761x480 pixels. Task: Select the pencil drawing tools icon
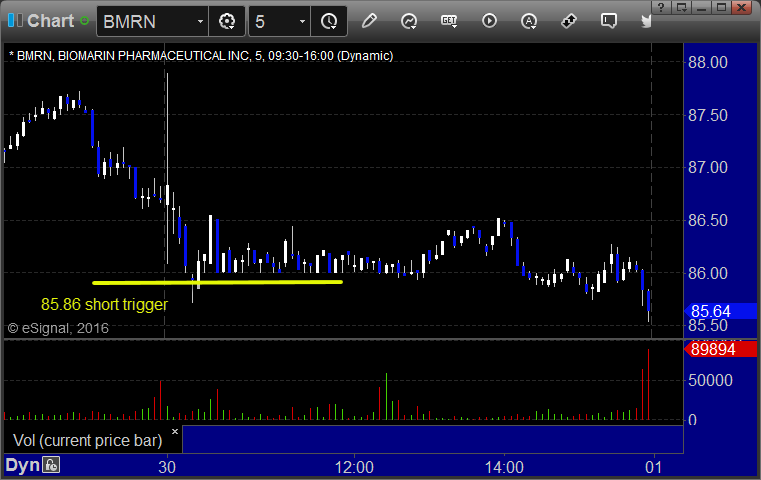[x=369, y=21]
